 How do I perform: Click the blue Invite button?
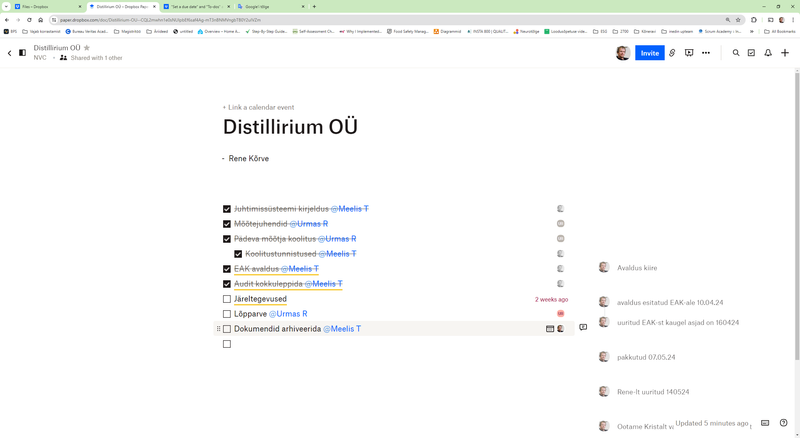[649, 53]
